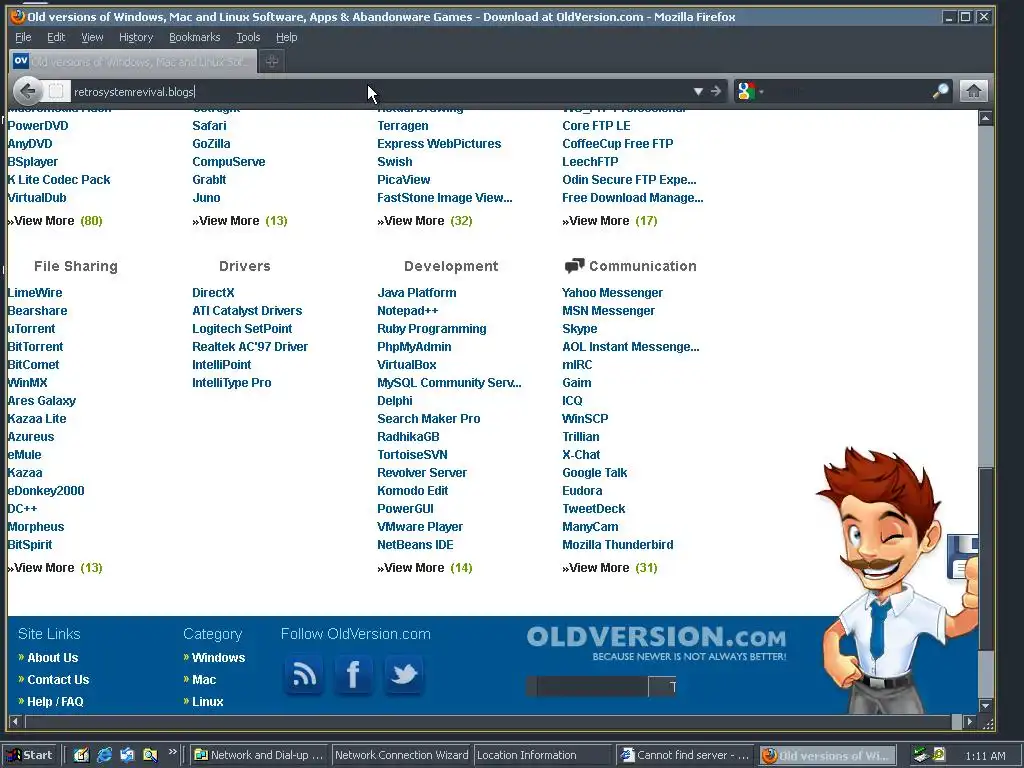Open a new tab with plus button
This screenshot has width=1024, height=768.
(272, 61)
